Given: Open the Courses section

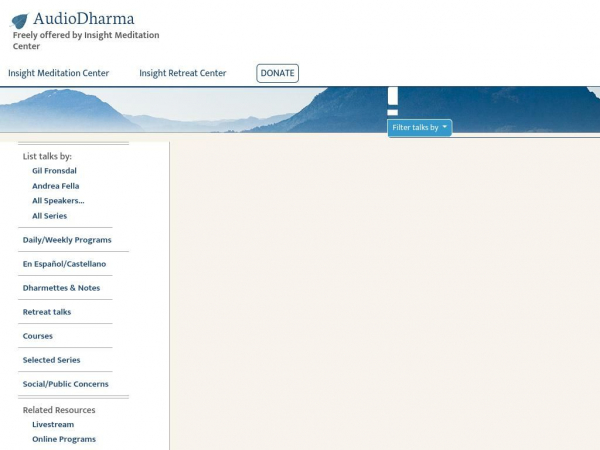Looking at the screenshot, I should (x=38, y=336).
